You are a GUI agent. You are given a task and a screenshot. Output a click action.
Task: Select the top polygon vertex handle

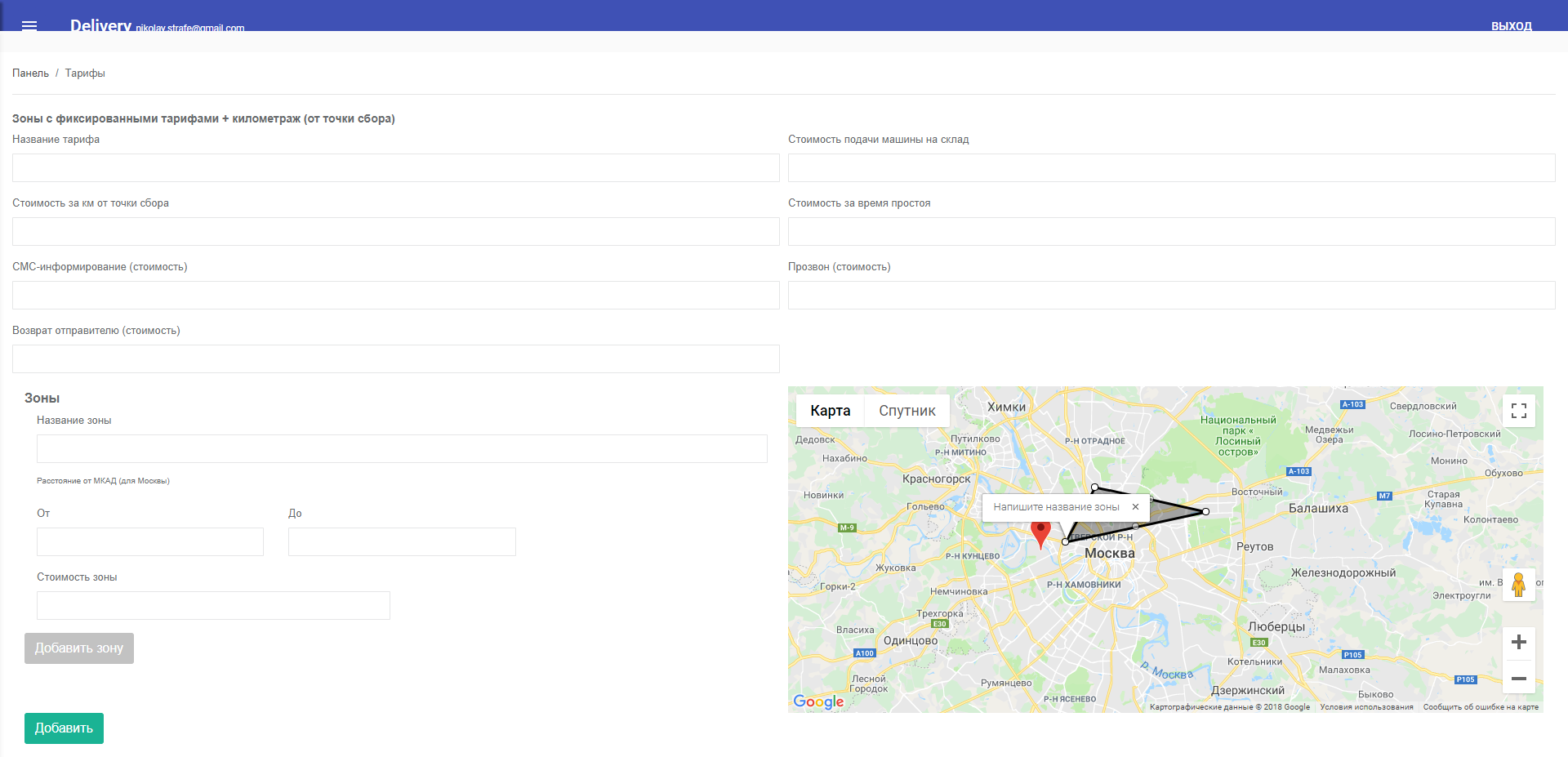[x=1094, y=488]
